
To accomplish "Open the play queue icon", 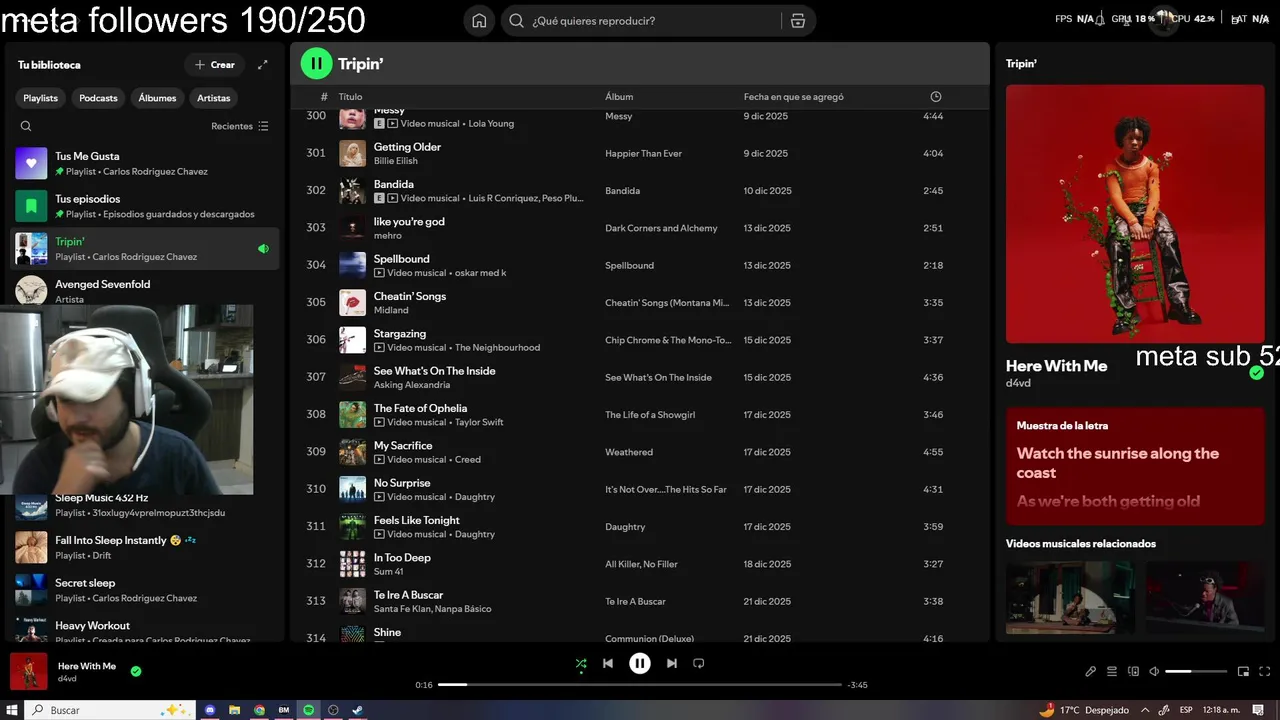I will [x=1112, y=671].
